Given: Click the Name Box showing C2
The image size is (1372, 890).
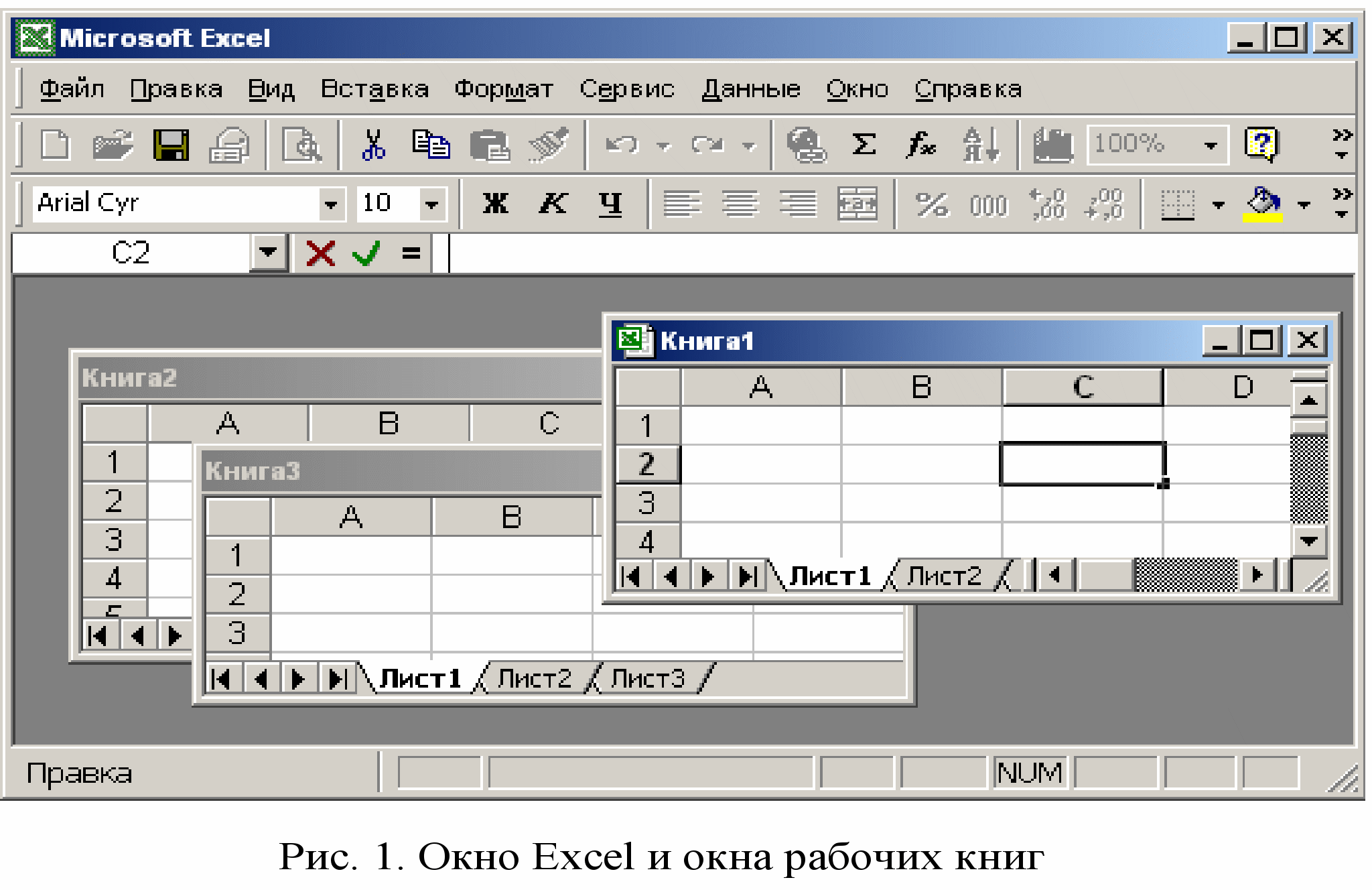Looking at the screenshot, I should [x=131, y=253].
